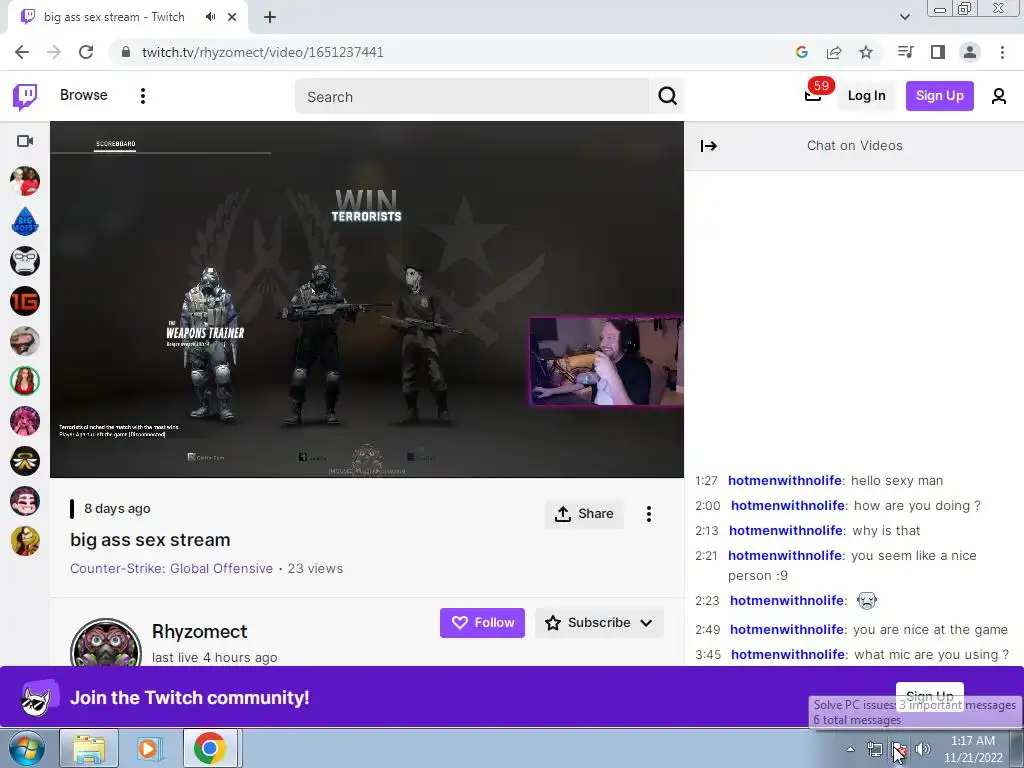The height and width of the screenshot is (768, 1024).
Task: Open the Windows Start button
Action: [x=26, y=748]
